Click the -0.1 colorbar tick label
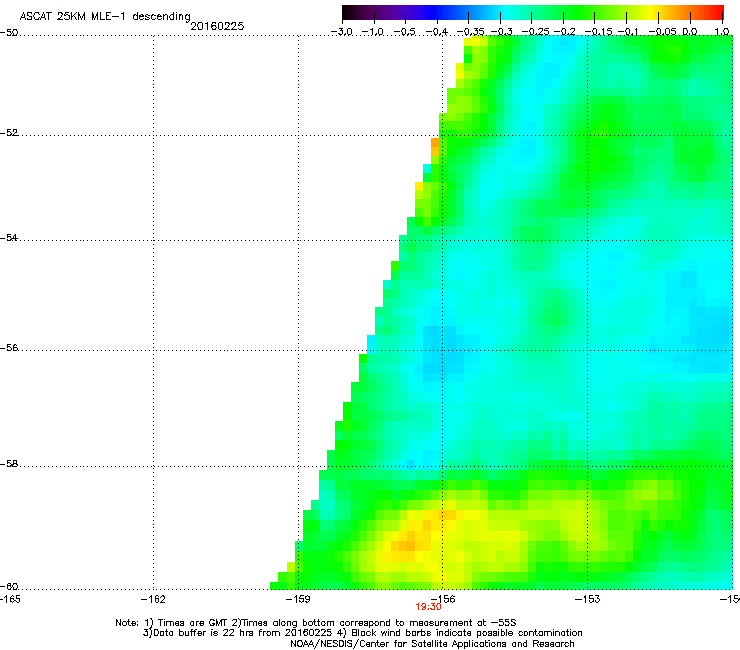 point(628,32)
